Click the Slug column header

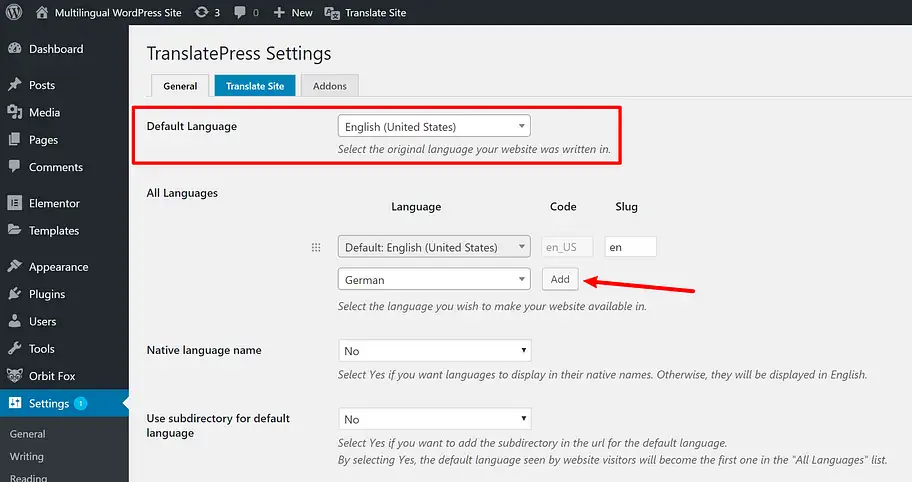tap(626, 206)
